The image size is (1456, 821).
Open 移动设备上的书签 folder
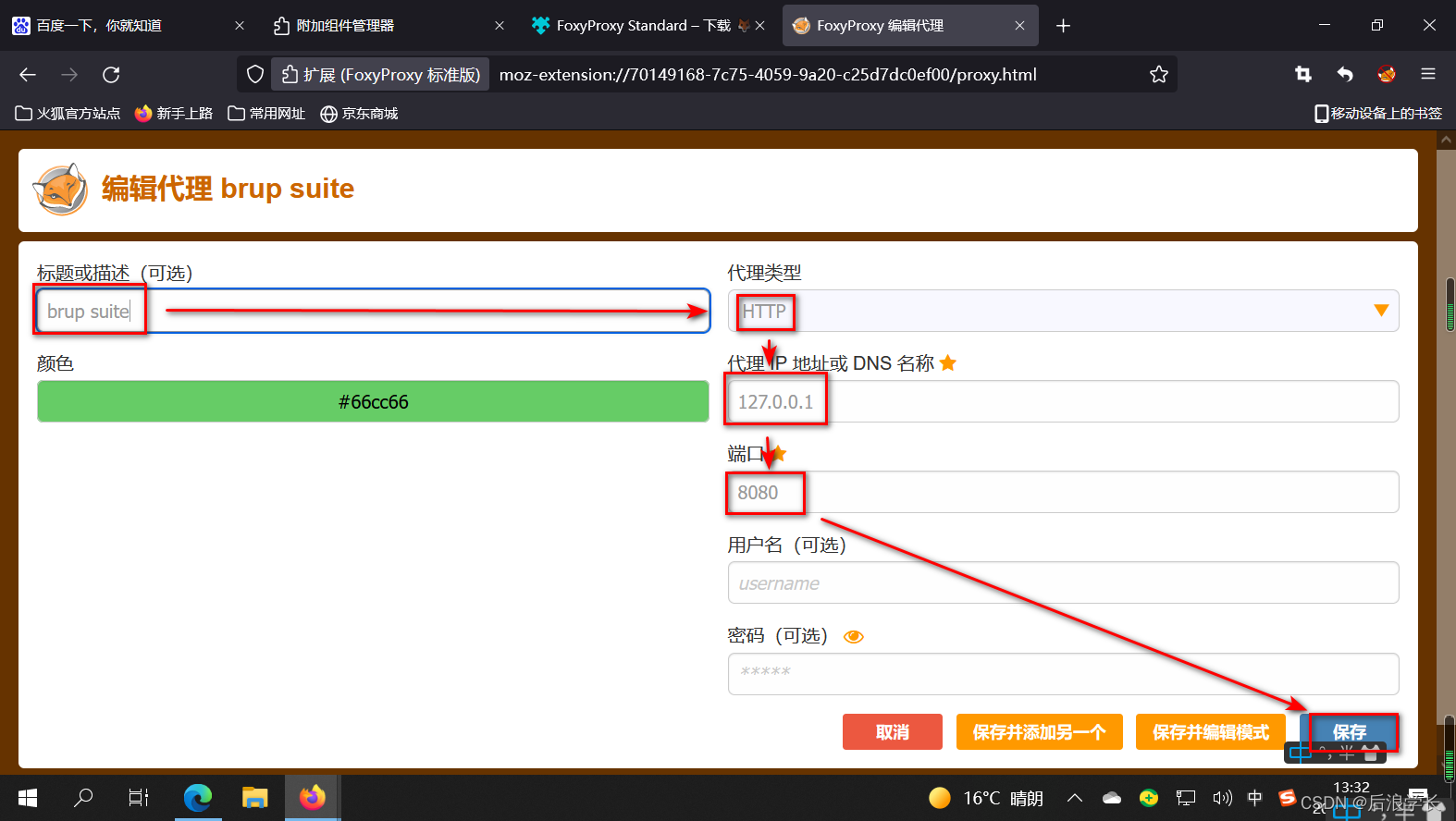pos(1378,114)
